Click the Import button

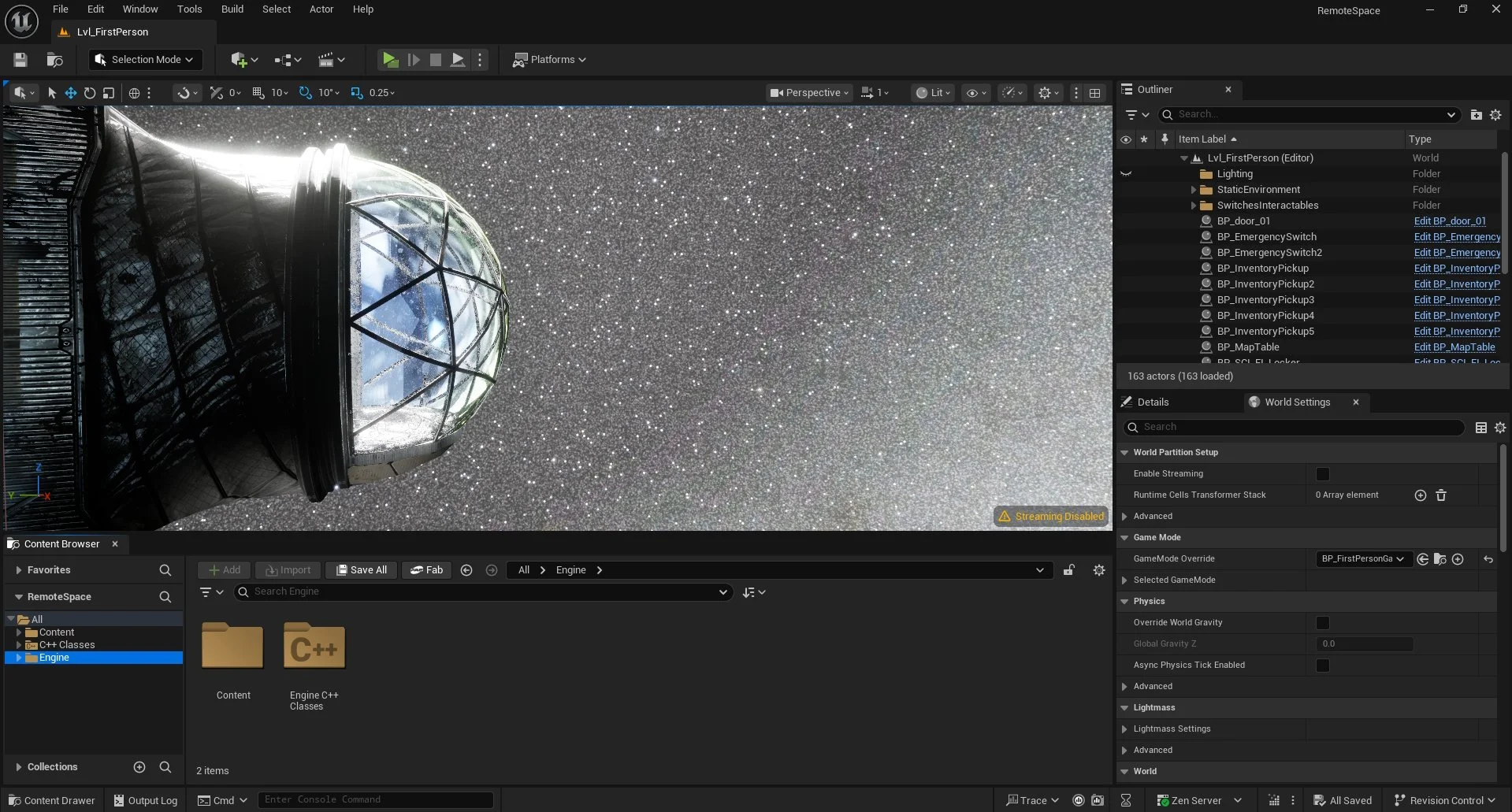coord(288,570)
